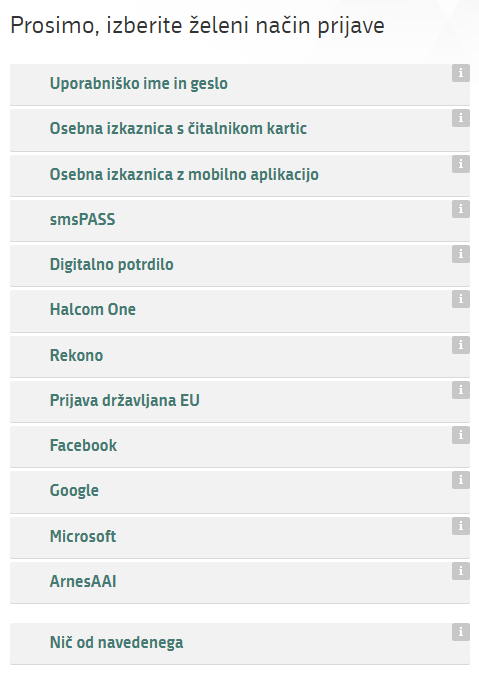Open the Halcom One info icon
Screen dimensions: 479x675
coord(460,299)
